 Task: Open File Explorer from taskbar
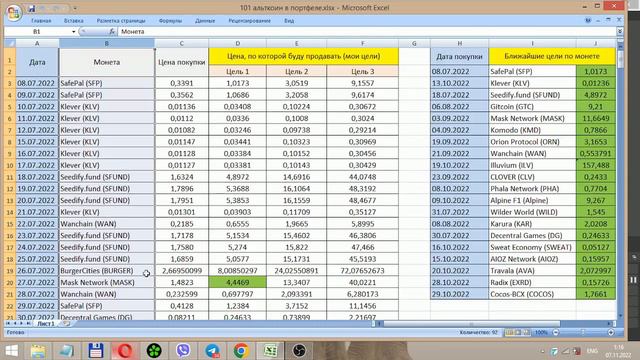[38, 350]
